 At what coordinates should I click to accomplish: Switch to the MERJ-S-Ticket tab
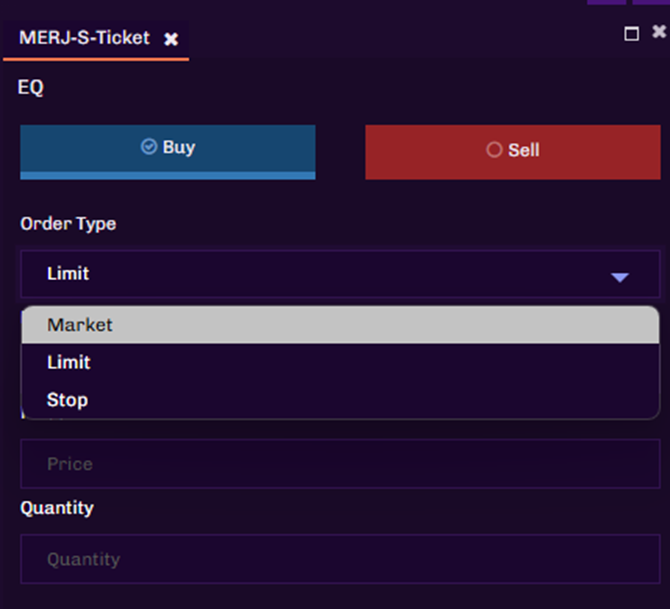coord(84,38)
